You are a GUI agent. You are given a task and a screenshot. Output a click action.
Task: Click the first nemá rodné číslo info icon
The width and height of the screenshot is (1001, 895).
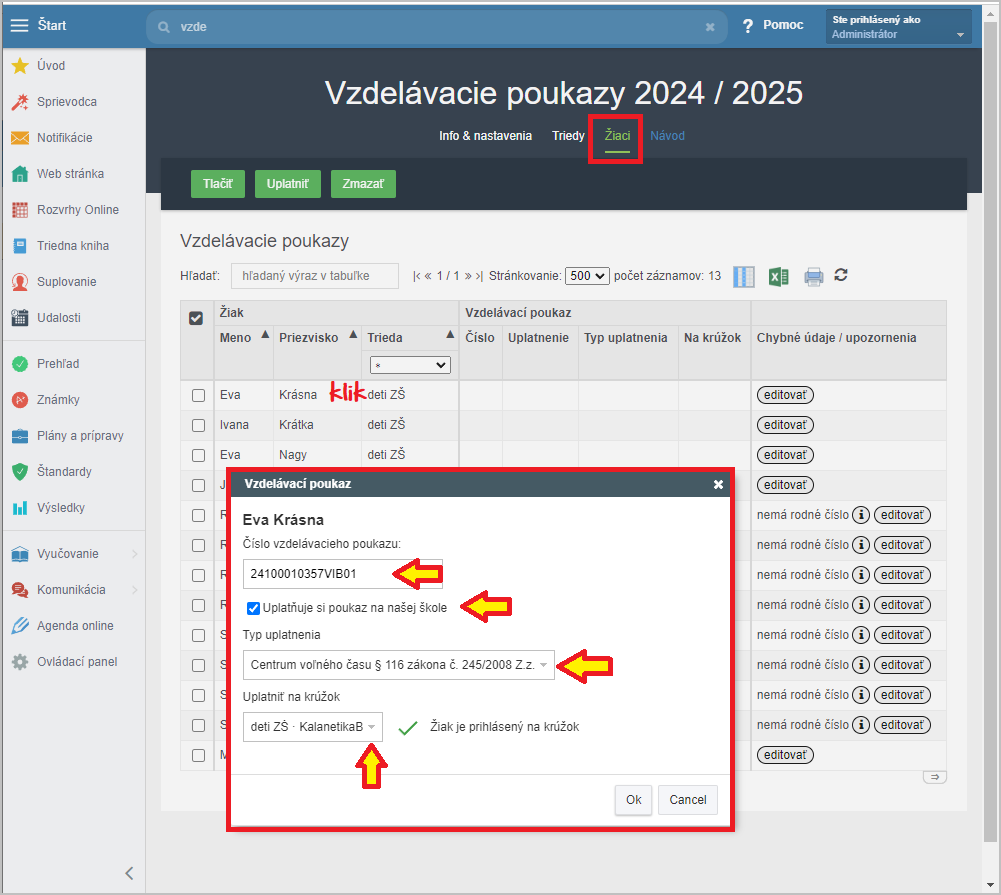[x=861, y=515]
